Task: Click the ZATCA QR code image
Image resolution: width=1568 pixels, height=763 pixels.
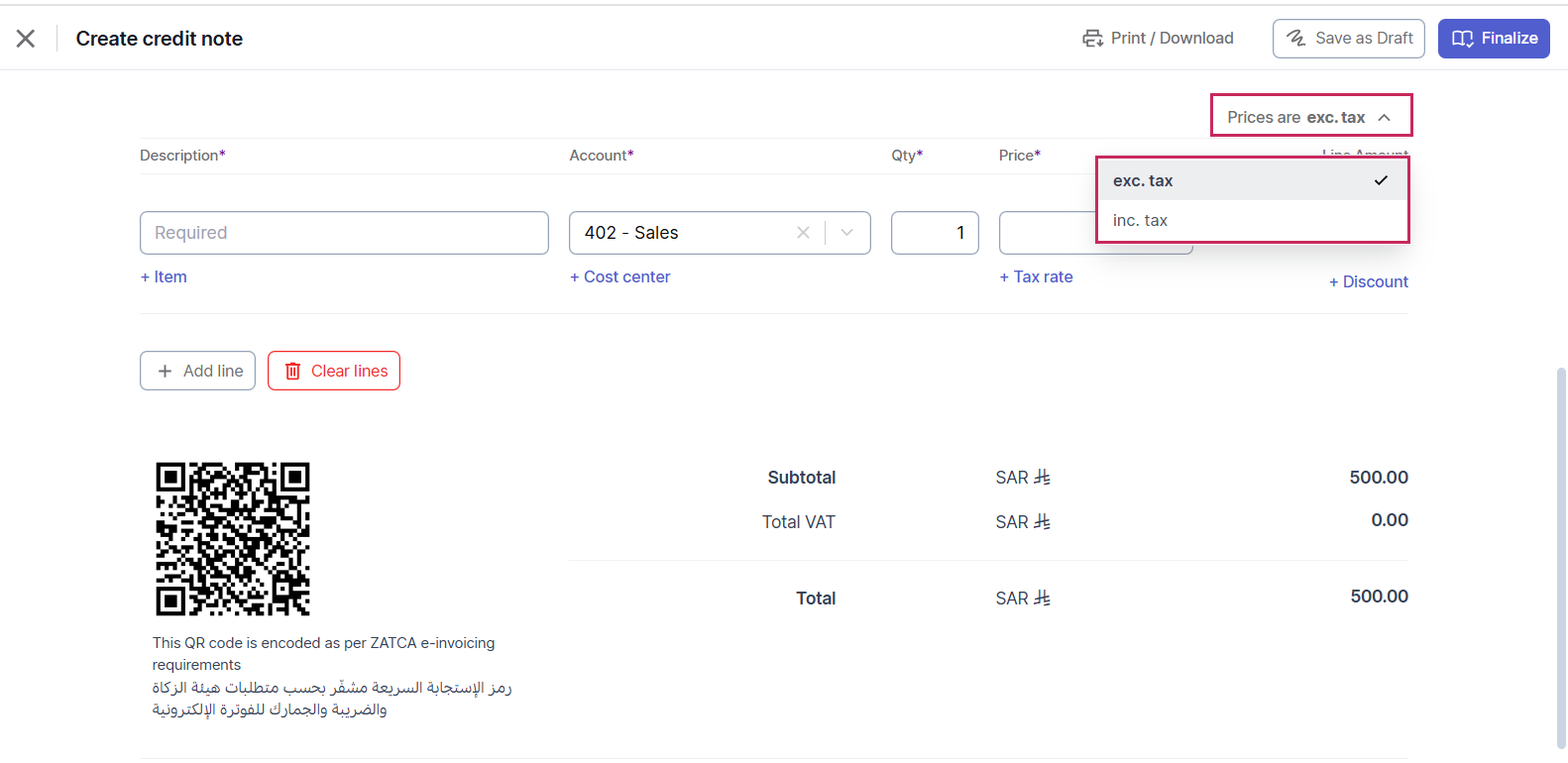Action: click(233, 539)
